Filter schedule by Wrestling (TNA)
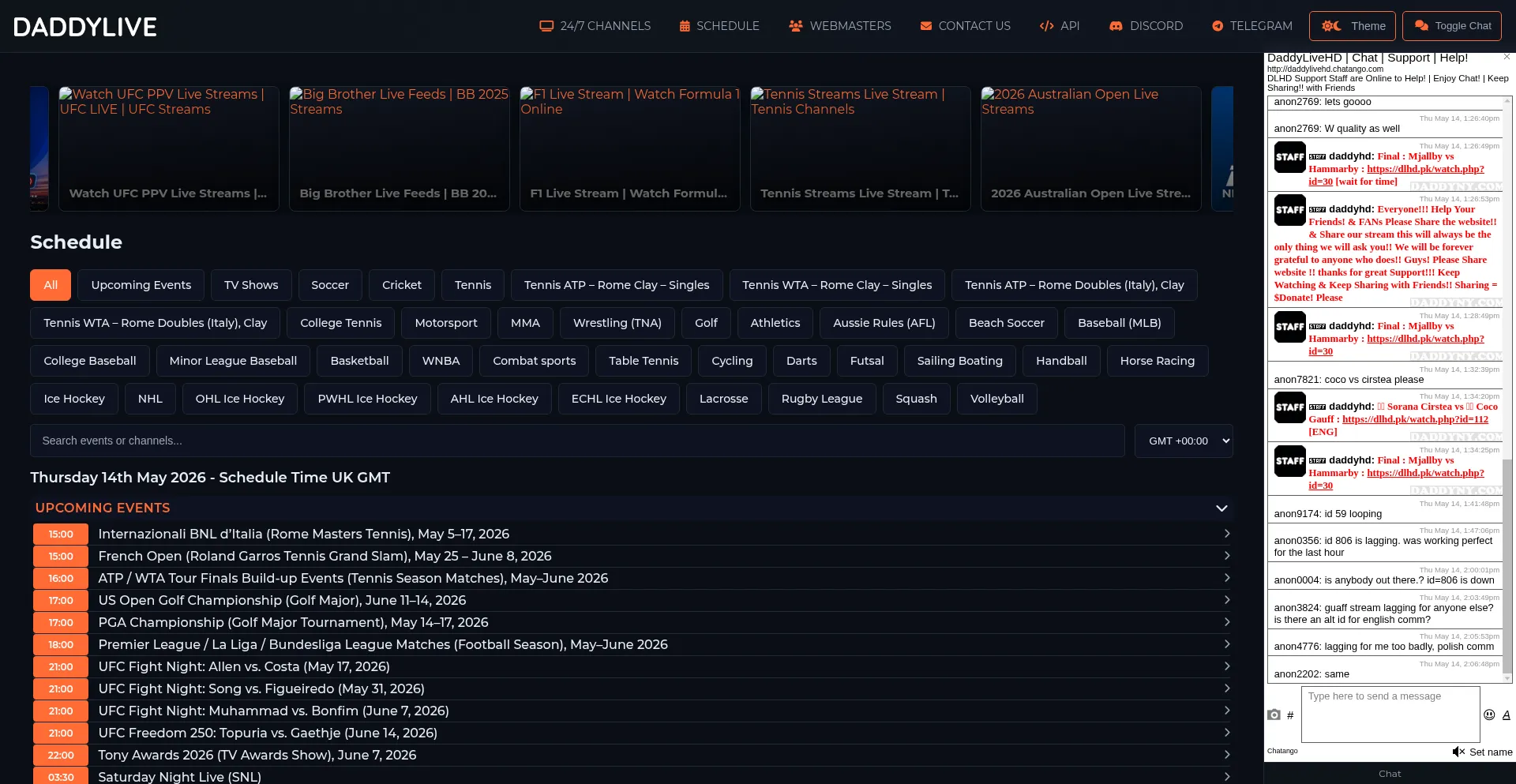 coord(617,323)
